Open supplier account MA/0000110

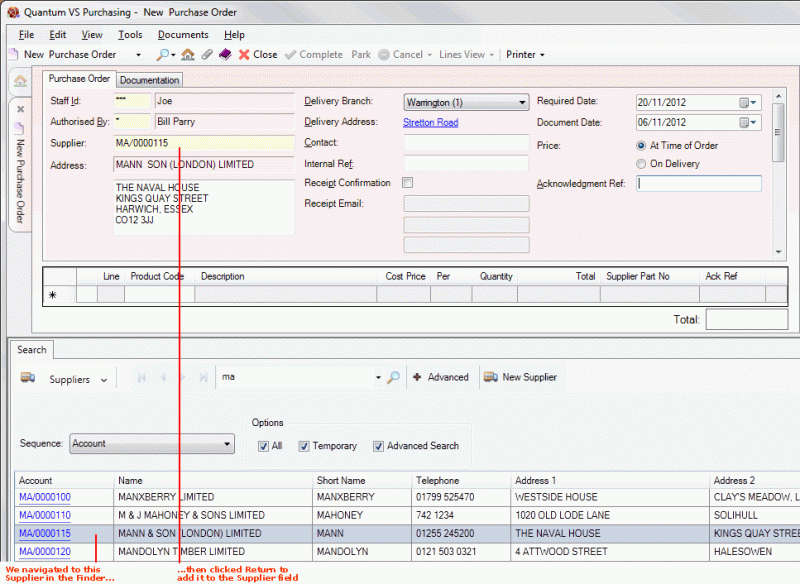(x=44, y=515)
